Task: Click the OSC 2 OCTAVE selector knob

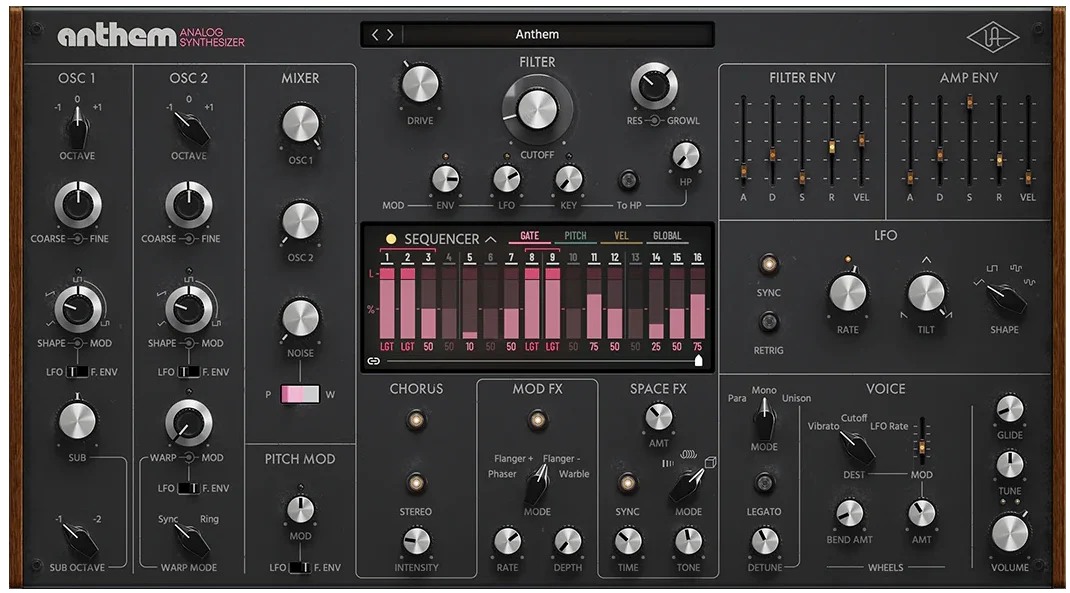Action: coord(189,128)
